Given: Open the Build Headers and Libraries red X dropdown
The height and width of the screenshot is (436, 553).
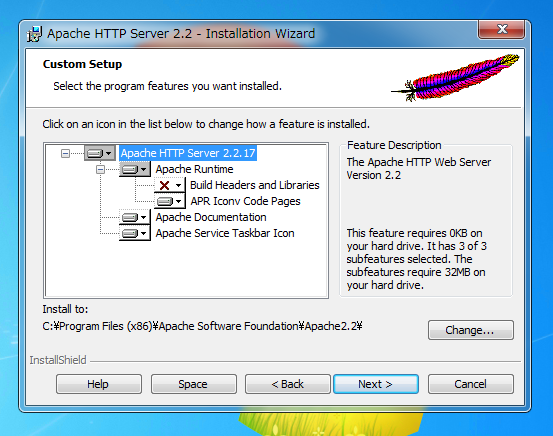Looking at the screenshot, I should point(170,185).
